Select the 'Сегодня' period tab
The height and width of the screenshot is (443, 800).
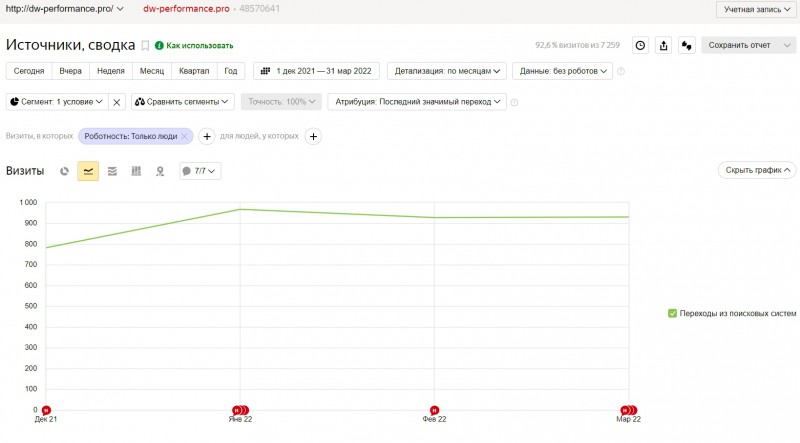[29, 71]
